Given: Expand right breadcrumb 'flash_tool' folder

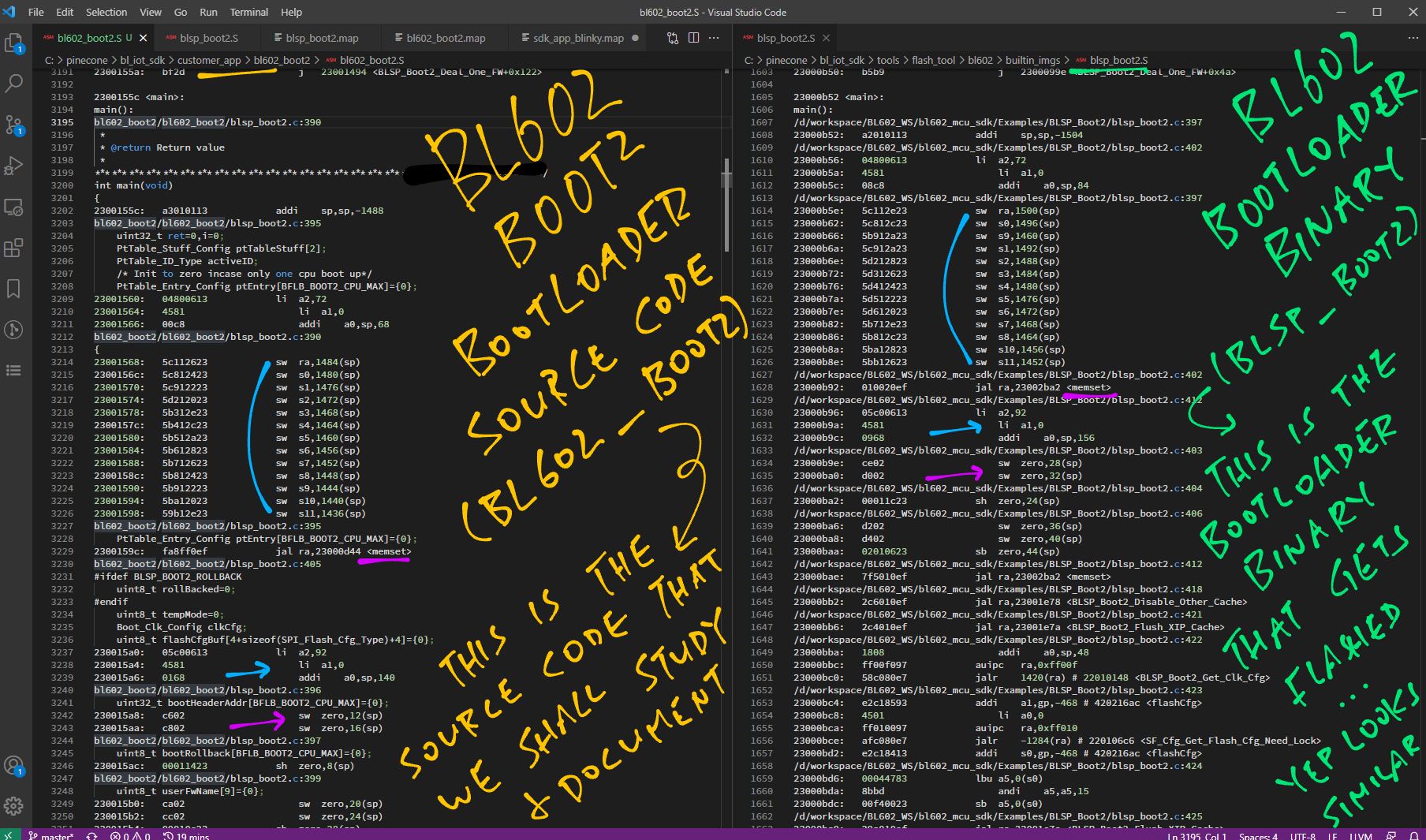Looking at the screenshot, I should [x=934, y=60].
